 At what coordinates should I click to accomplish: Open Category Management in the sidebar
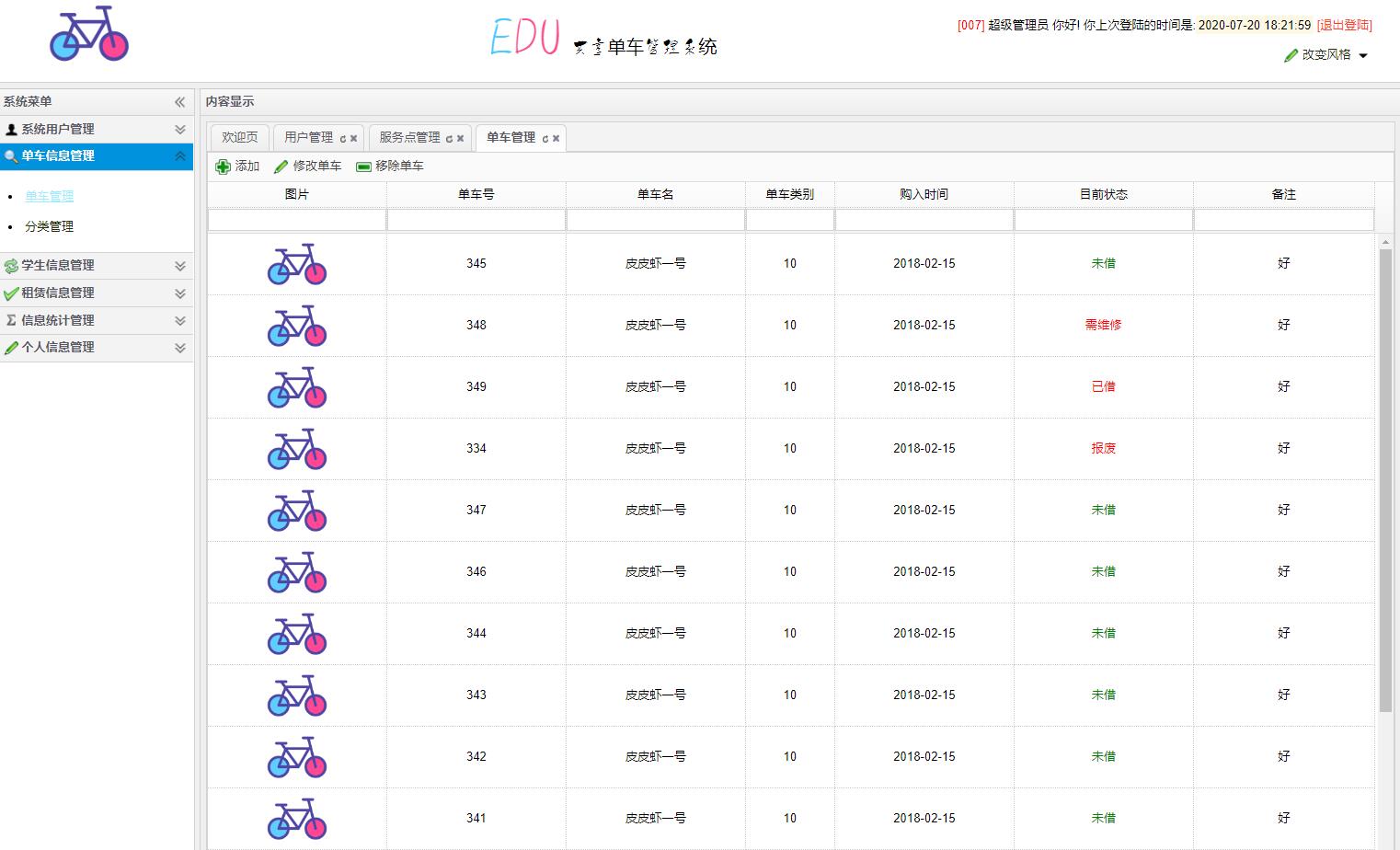coord(50,226)
